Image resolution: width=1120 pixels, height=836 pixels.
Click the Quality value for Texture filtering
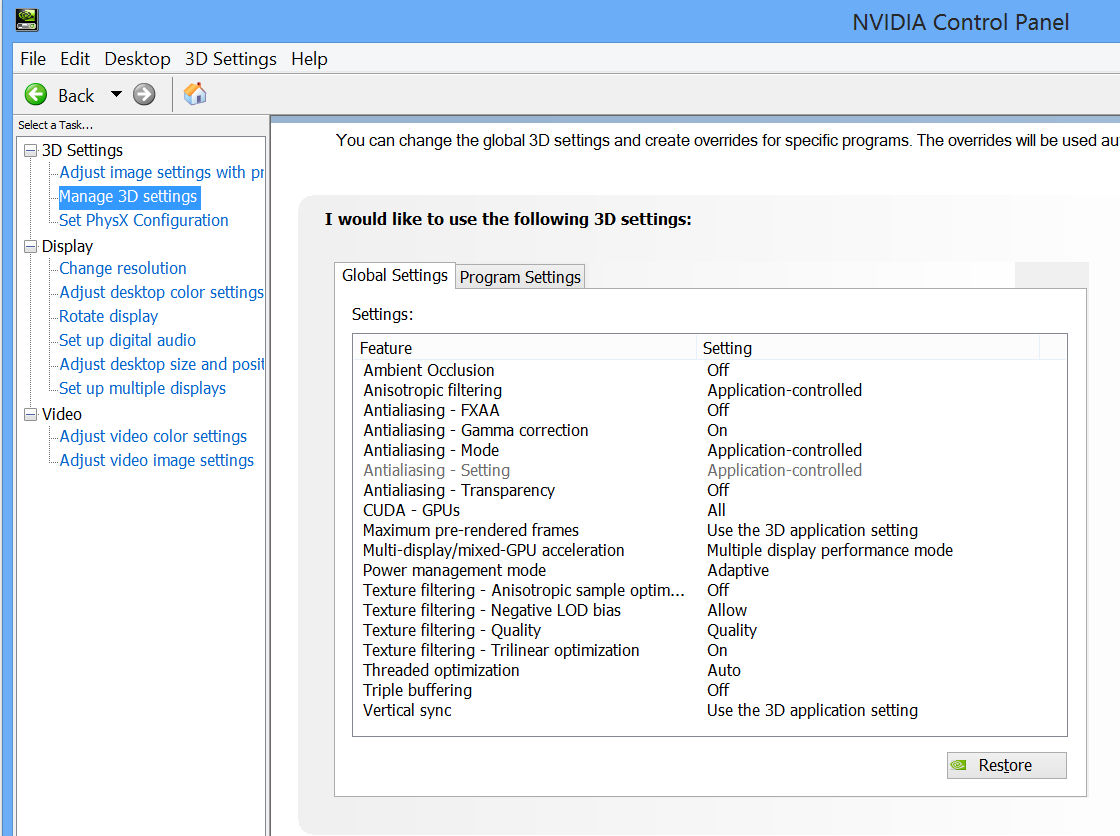tap(732, 630)
